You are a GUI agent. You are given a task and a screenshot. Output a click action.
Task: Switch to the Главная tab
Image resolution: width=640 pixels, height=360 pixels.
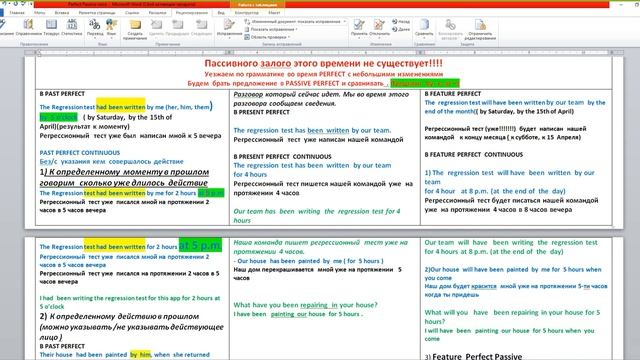coord(17,13)
